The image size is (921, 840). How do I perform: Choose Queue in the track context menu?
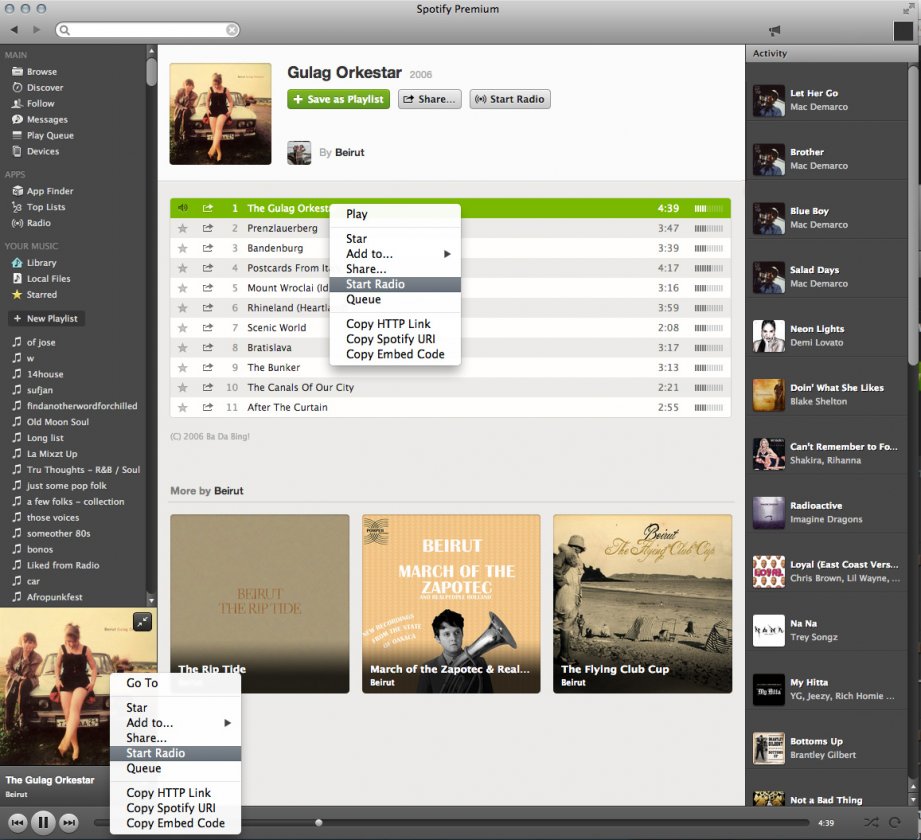click(395, 299)
